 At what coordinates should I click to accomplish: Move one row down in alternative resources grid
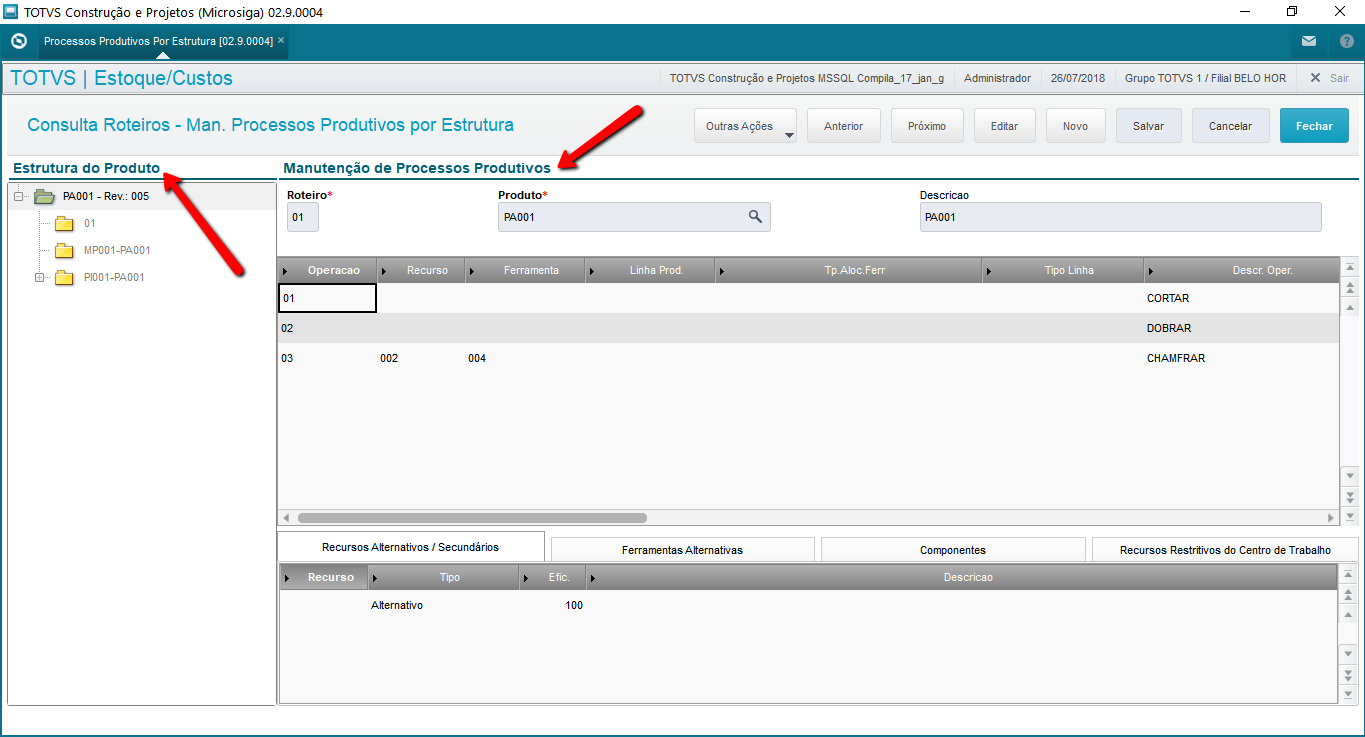coord(1348,653)
